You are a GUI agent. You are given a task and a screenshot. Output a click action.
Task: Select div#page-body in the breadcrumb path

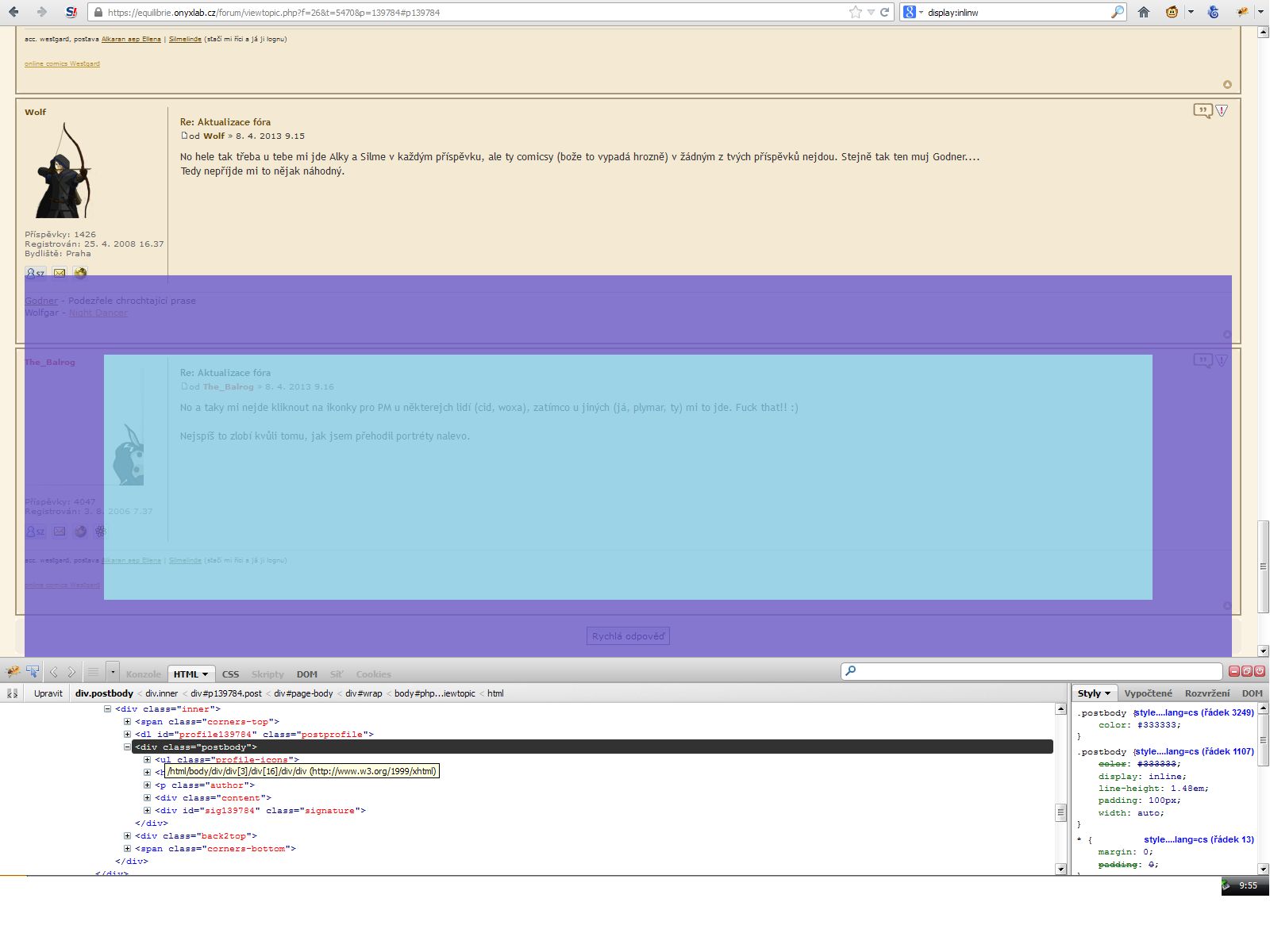pyautogui.click(x=303, y=693)
